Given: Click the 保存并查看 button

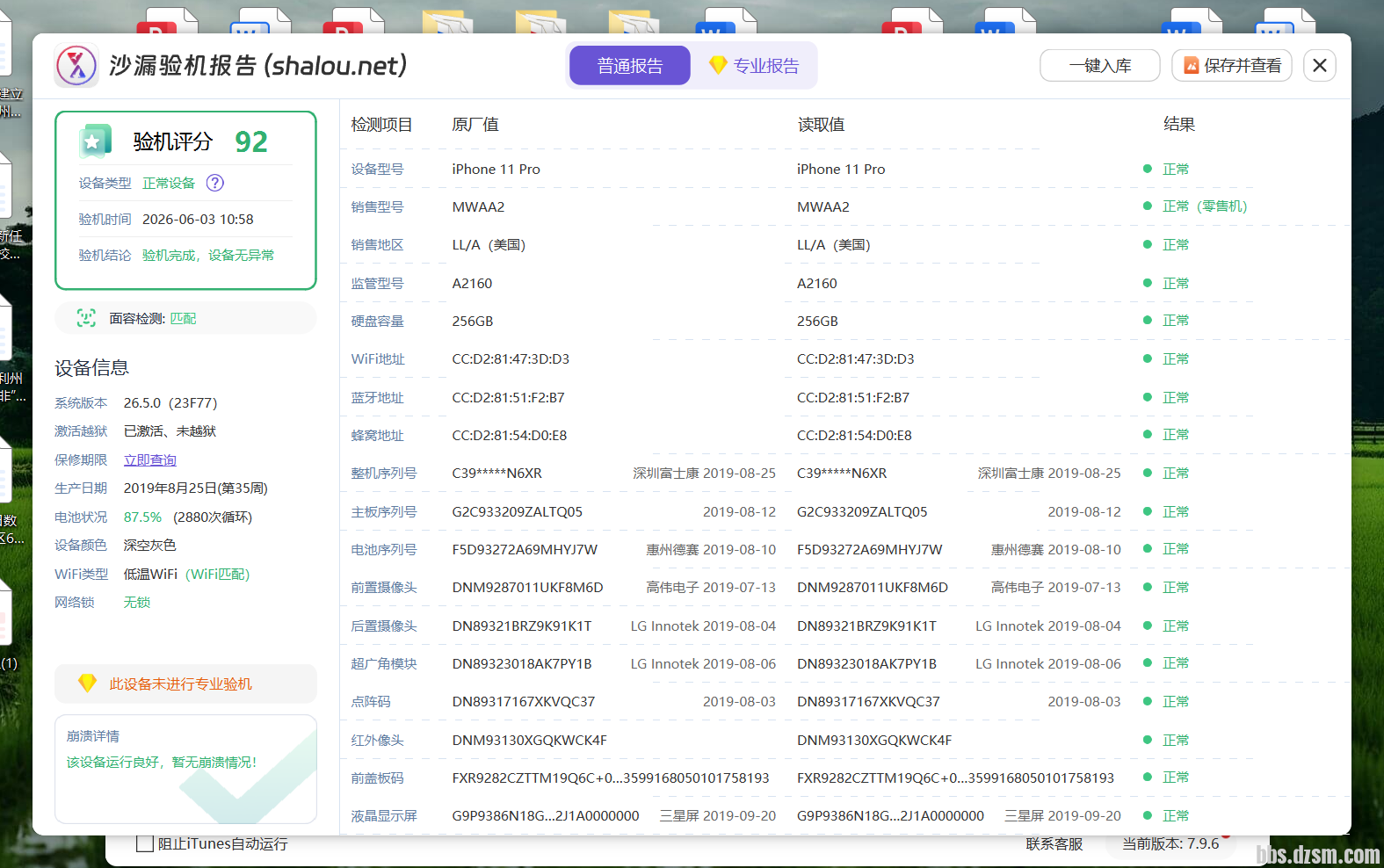Looking at the screenshot, I should pyautogui.click(x=1232, y=65).
